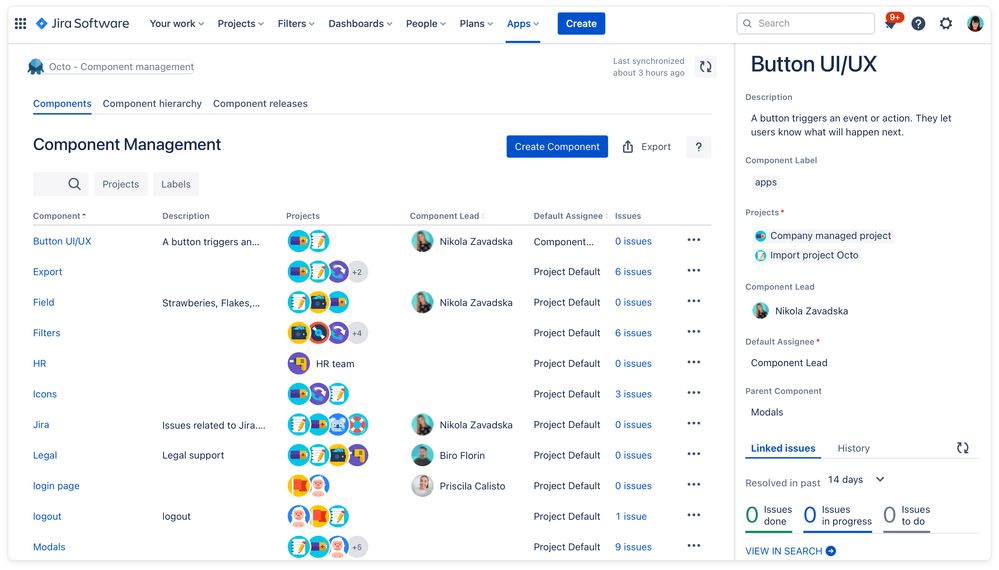Viewport: 999px width, 570px height.
Task: Click the Jira Software logo
Action: (x=82, y=24)
